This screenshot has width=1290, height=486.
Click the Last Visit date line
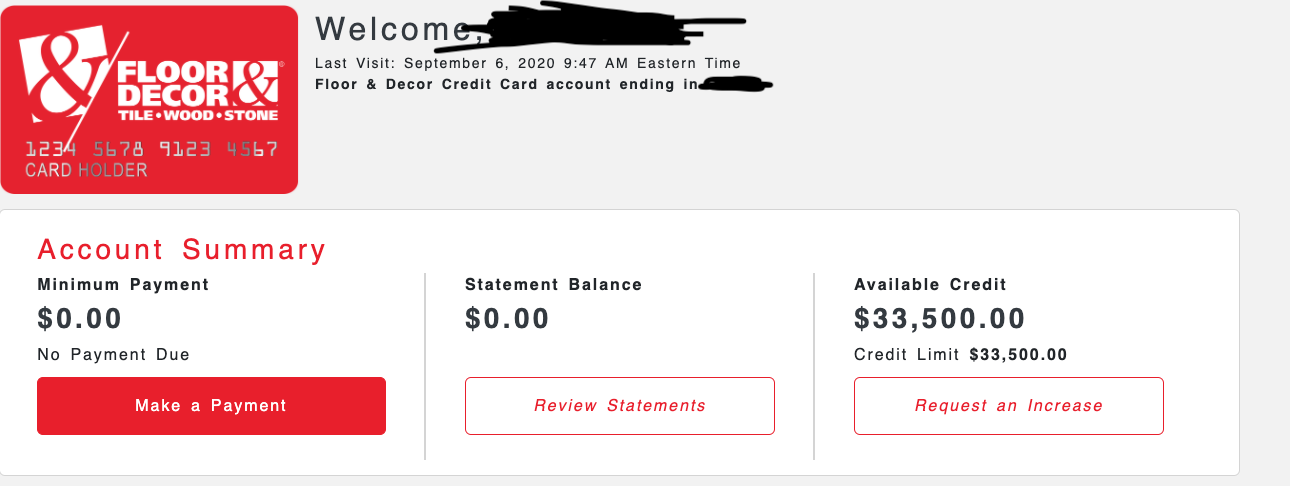coord(527,63)
